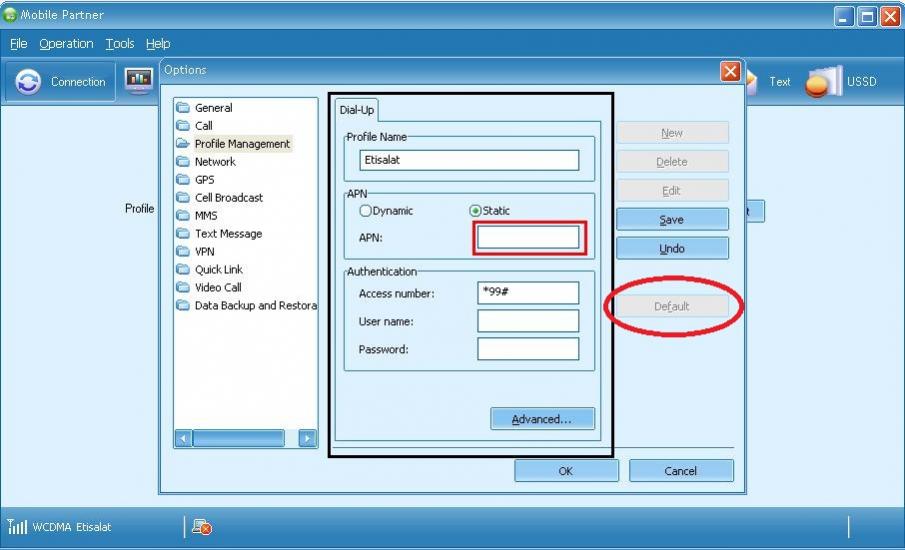Image resolution: width=905 pixels, height=550 pixels.
Task: Open the File menu
Action: pyautogui.click(x=18, y=44)
